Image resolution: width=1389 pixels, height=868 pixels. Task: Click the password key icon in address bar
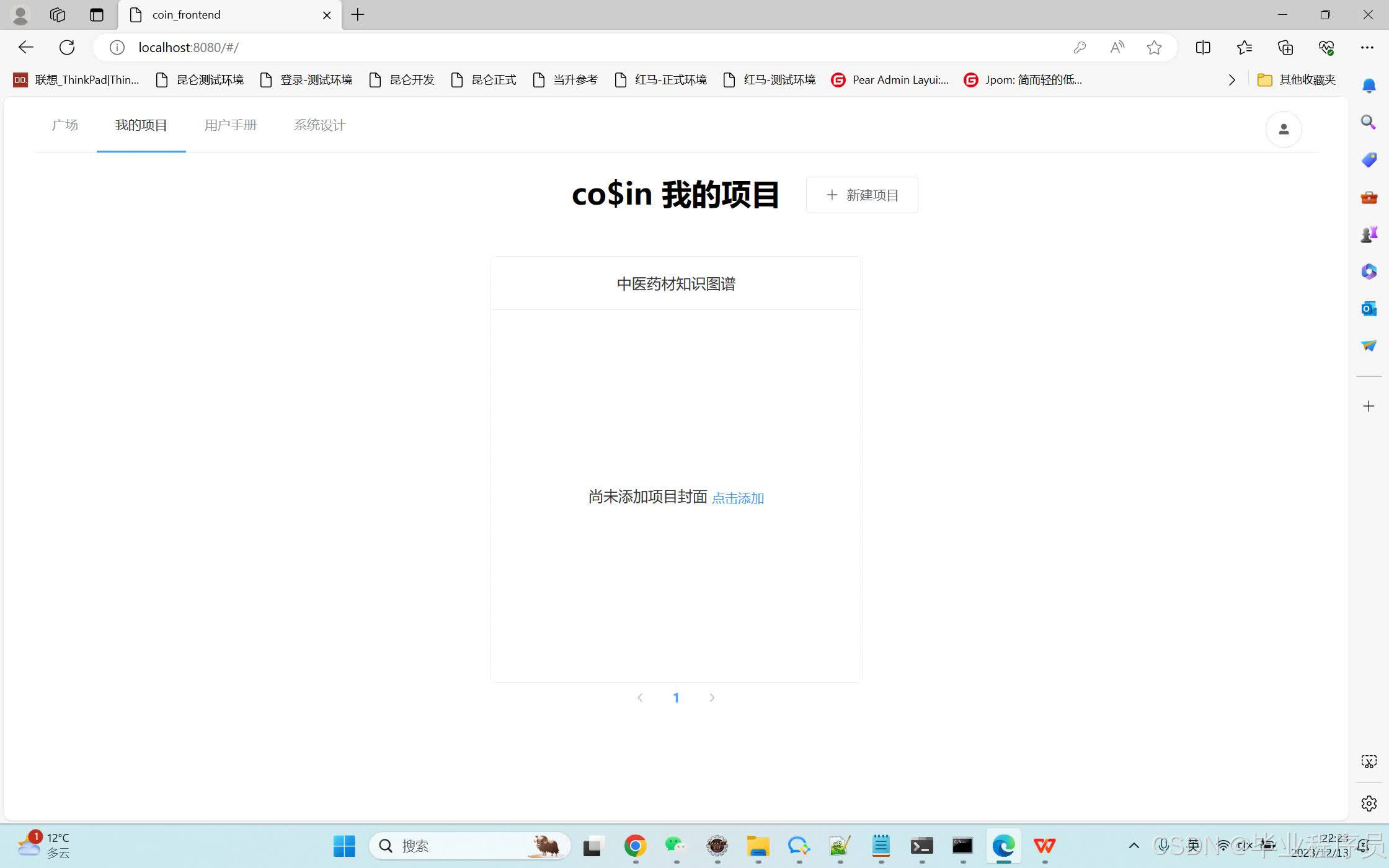[1080, 47]
